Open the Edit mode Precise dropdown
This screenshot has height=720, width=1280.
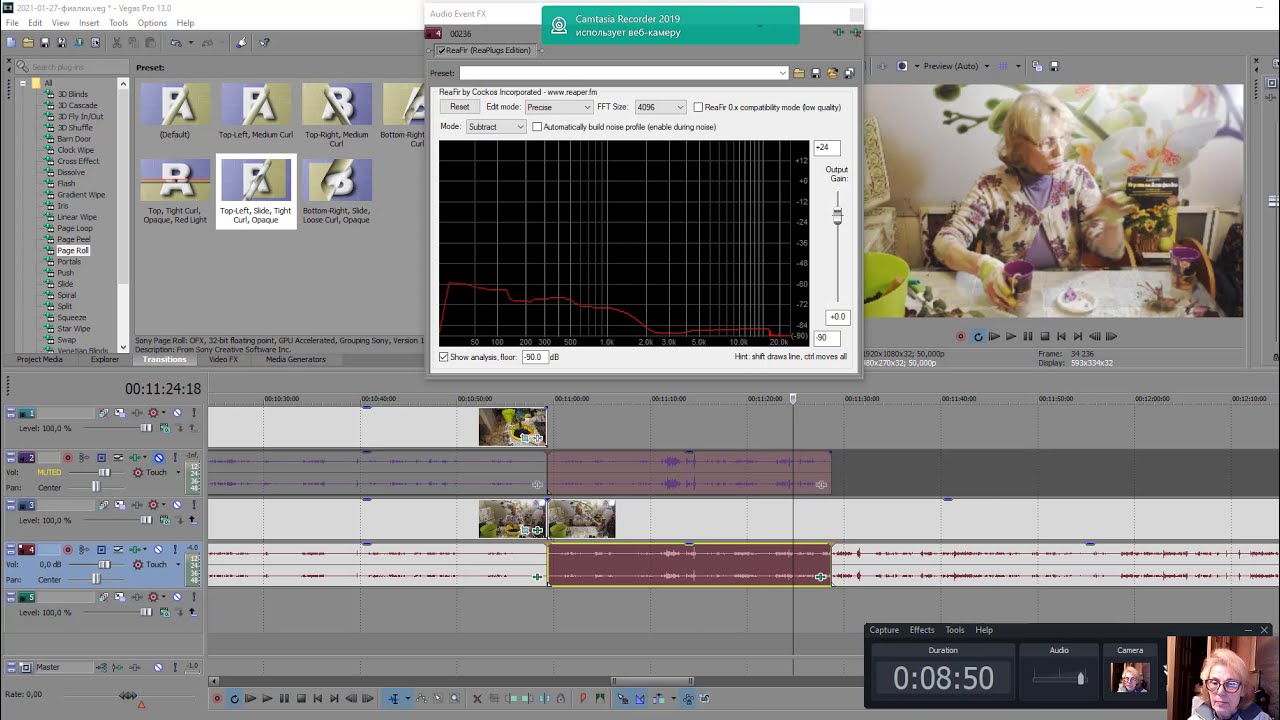pyautogui.click(x=559, y=107)
